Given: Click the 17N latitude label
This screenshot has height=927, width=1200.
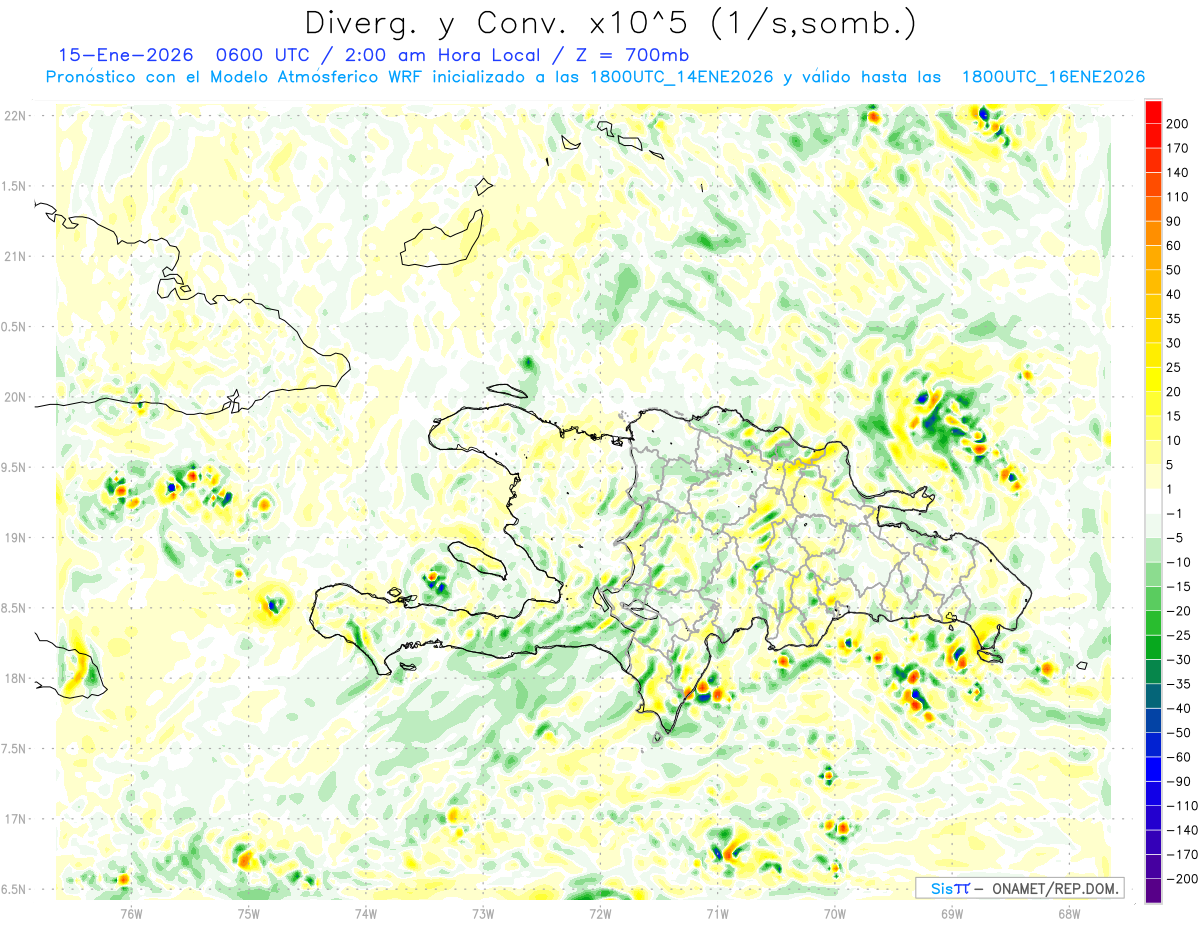Looking at the screenshot, I should click(14, 819).
